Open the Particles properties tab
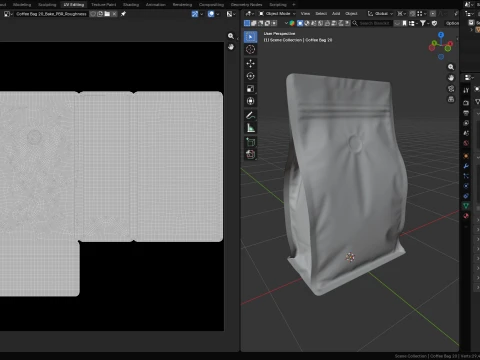The width and height of the screenshot is (480, 360). 466,176
